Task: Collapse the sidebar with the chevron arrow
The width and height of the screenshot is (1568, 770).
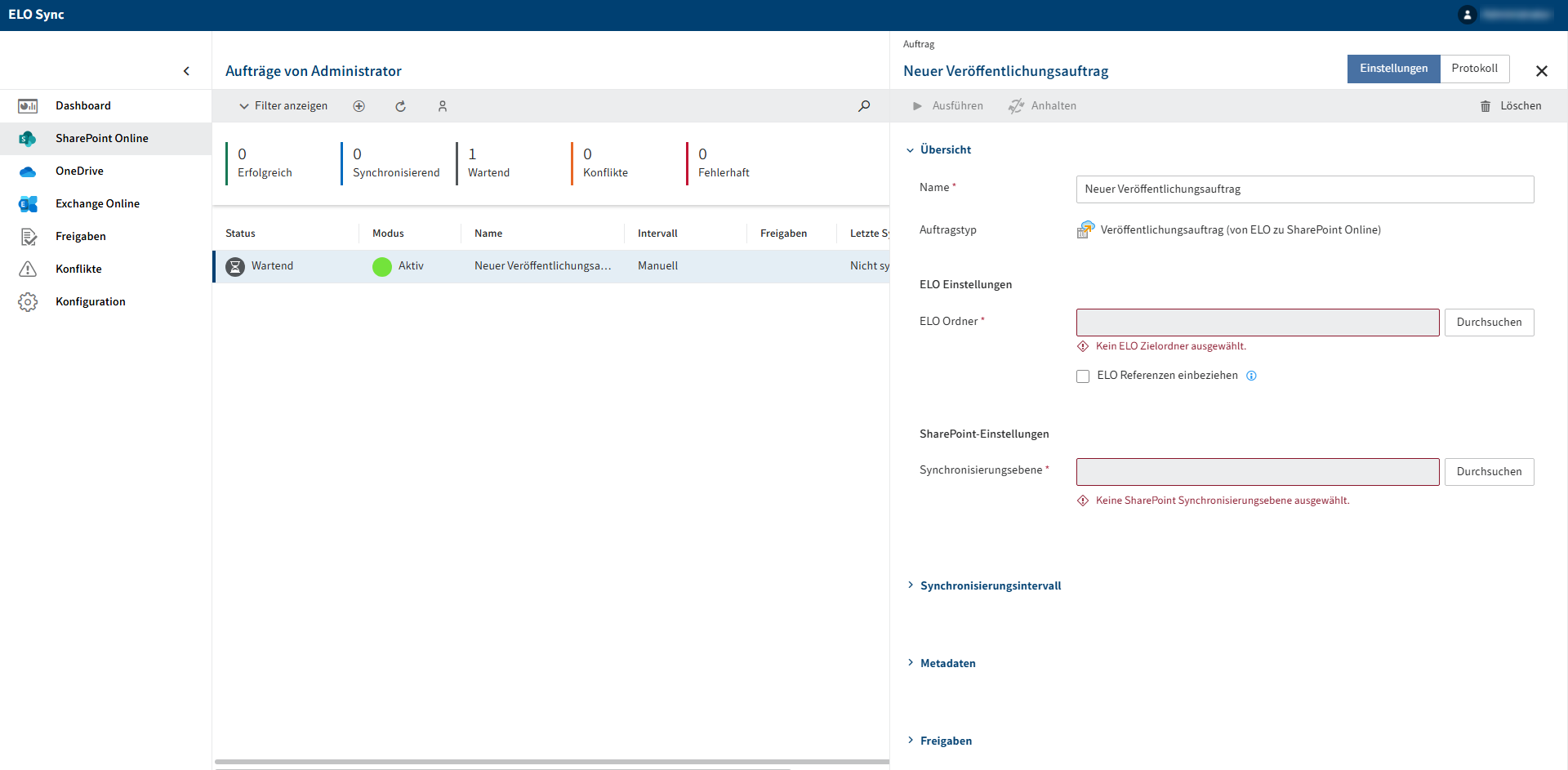Action: click(186, 71)
